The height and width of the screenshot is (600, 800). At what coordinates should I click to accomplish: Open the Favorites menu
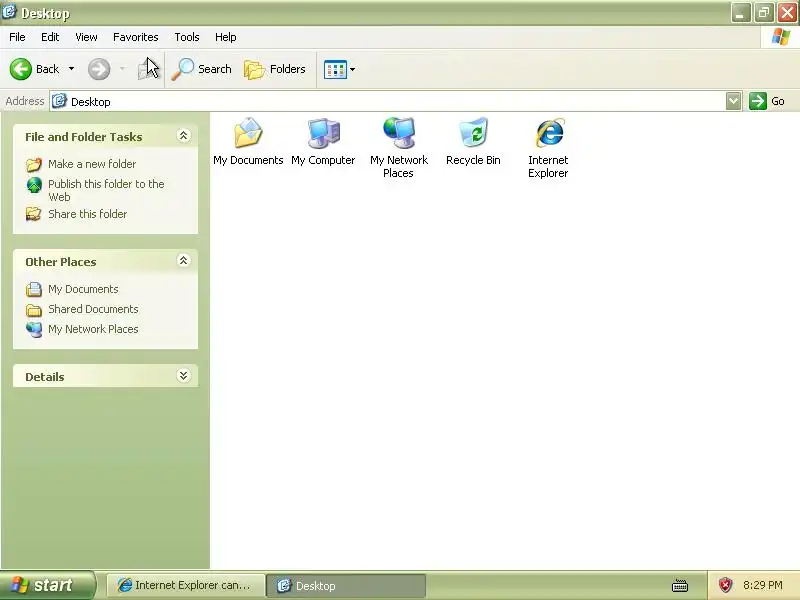[x=136, y=37]
